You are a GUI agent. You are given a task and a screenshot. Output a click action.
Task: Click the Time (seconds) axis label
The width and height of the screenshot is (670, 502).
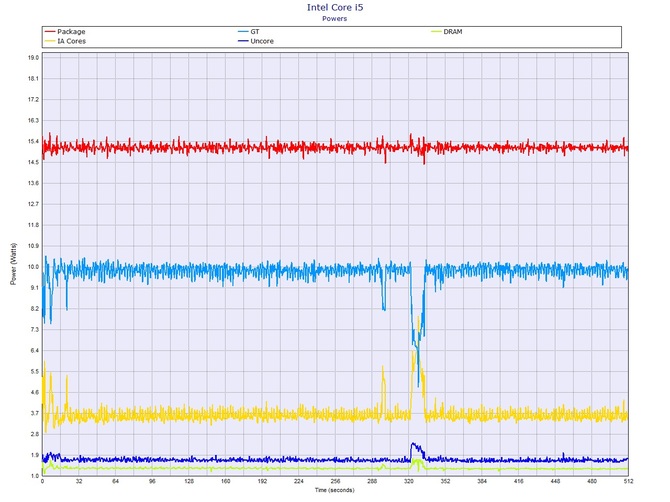[335, 490]
